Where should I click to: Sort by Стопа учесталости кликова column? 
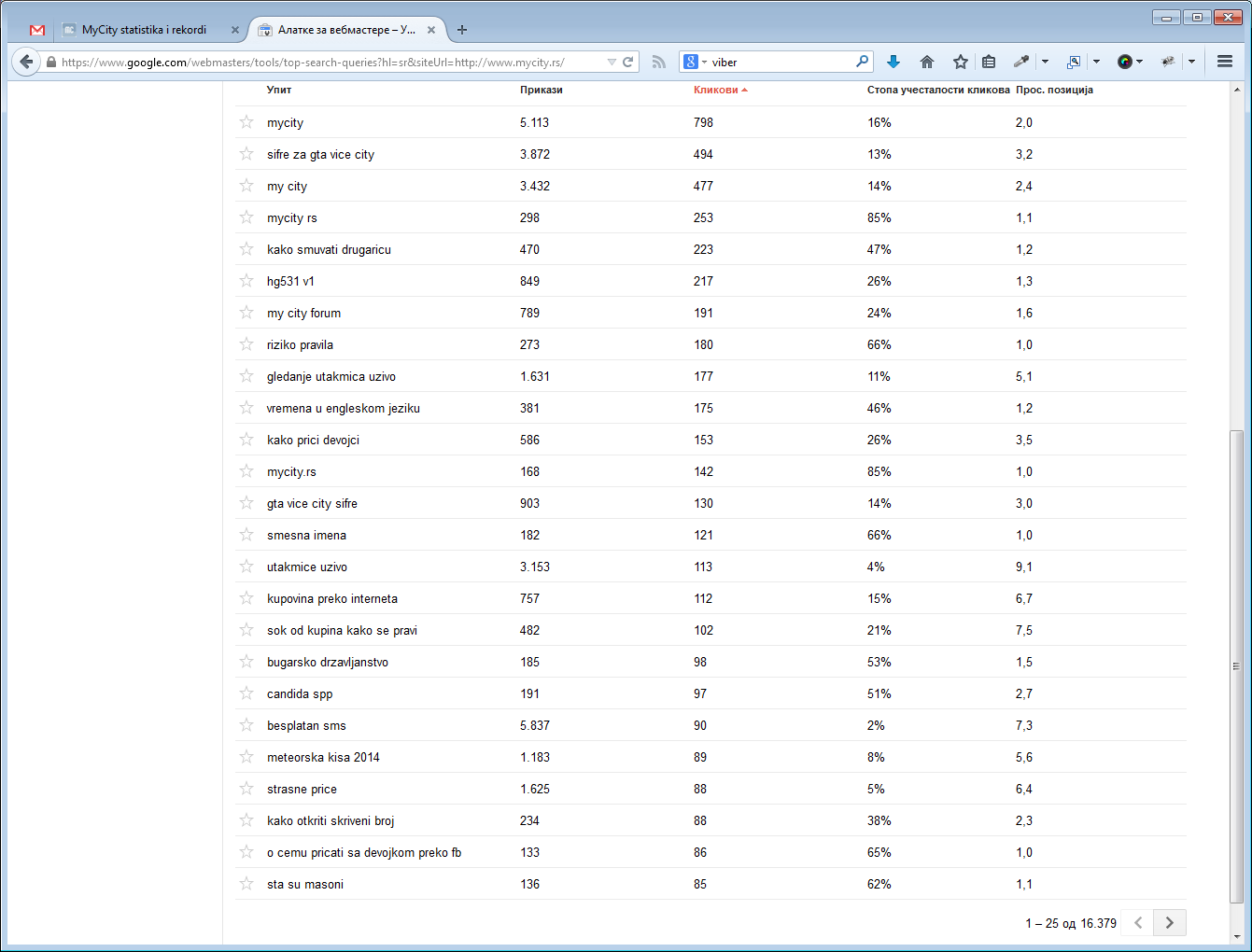click(x=938, y=90)
